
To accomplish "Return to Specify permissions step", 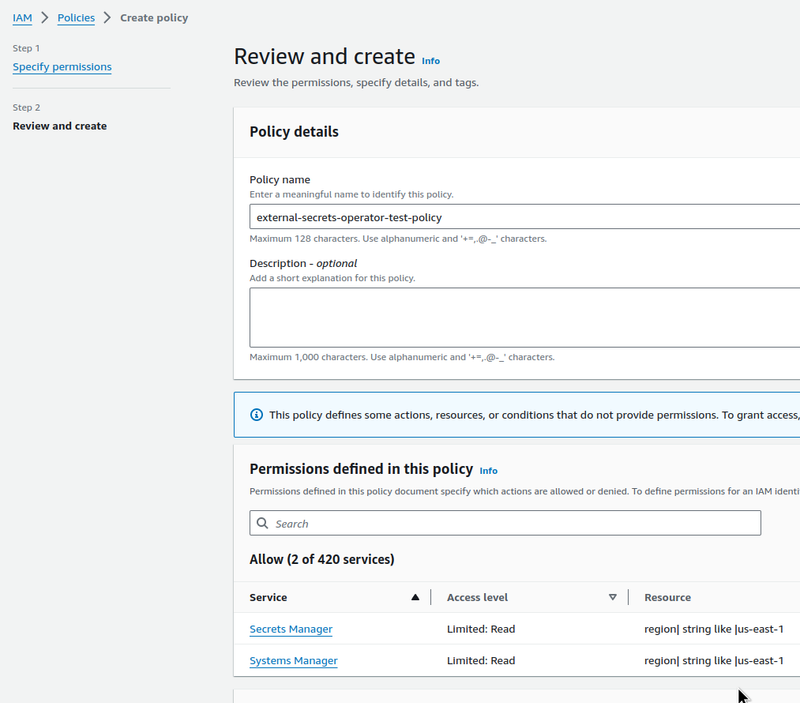I will (x=62, y=67).
